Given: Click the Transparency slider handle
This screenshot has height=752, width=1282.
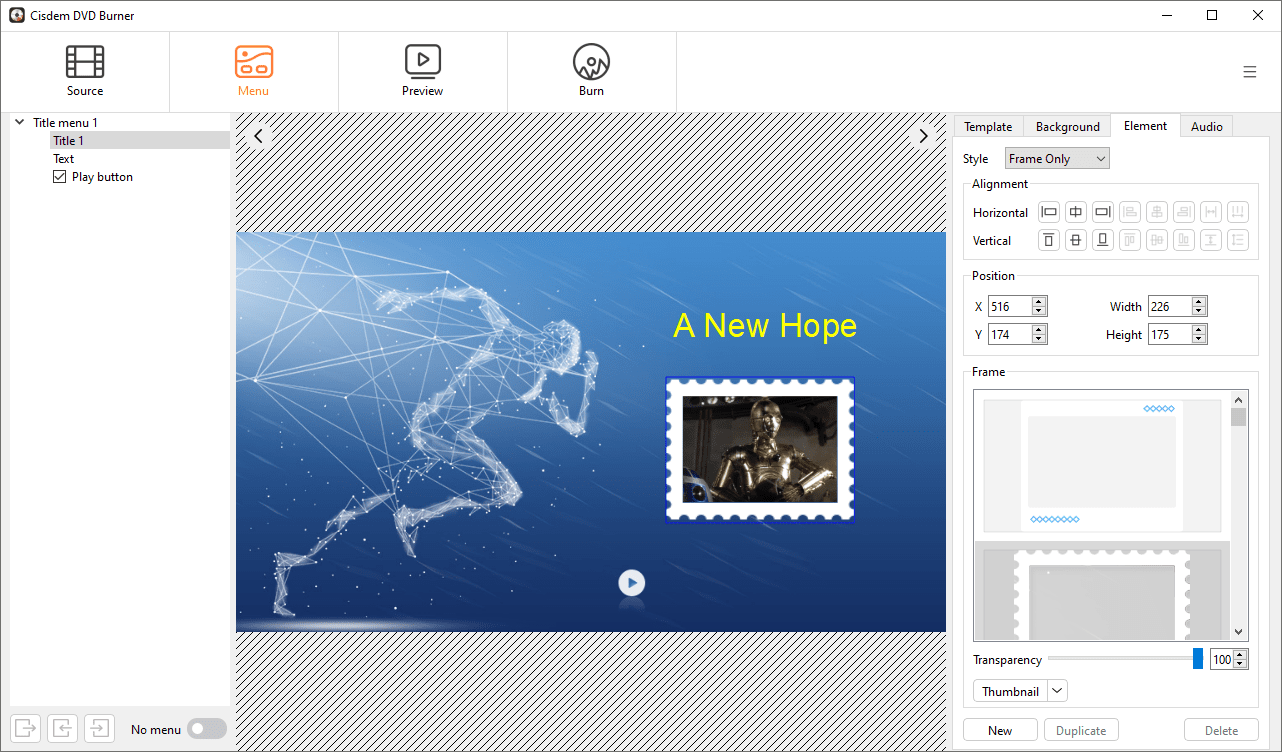Looking at the screenshot, I should [x=1198, y=659].
